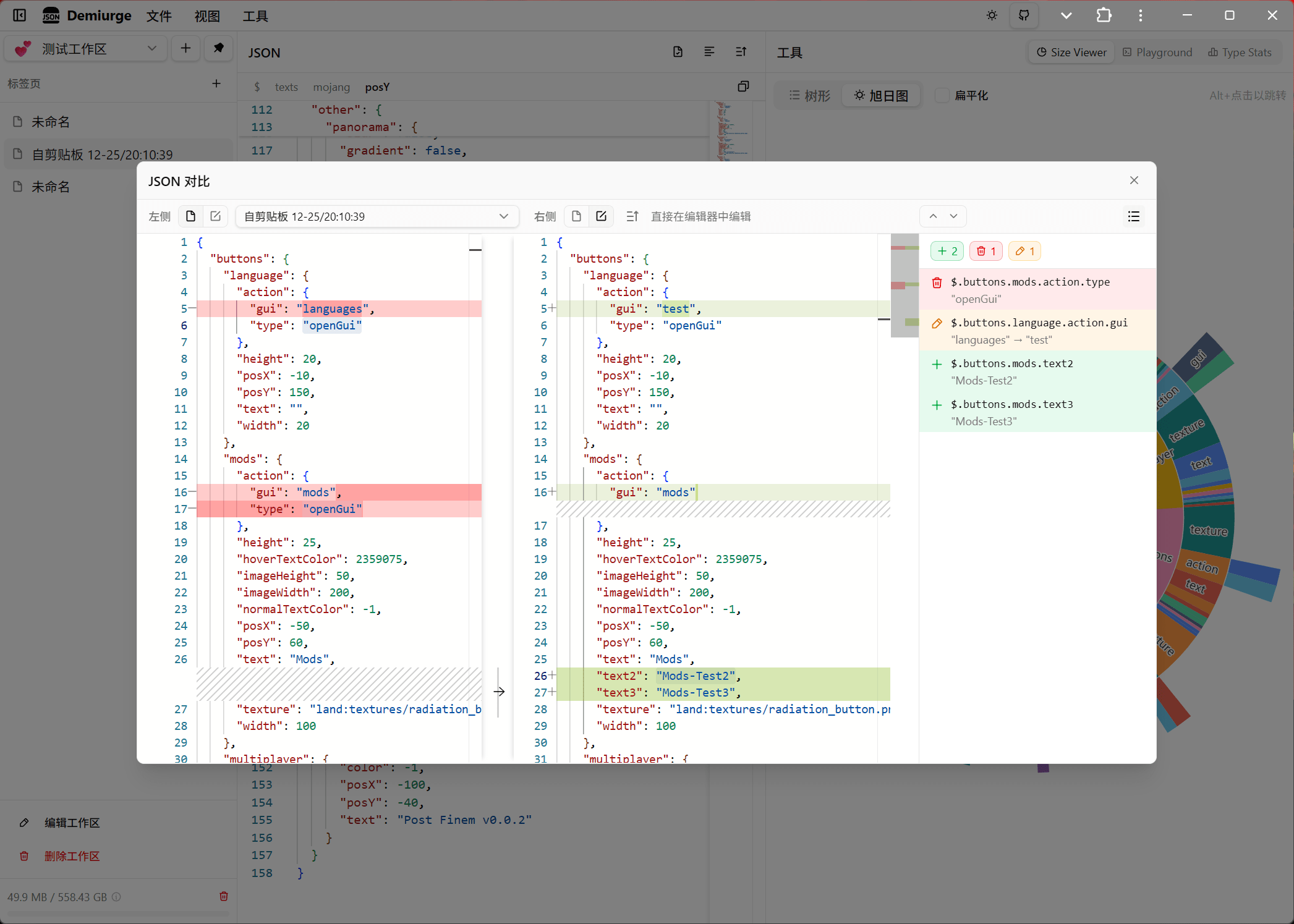Toggle the 1 deleted filter badge
The height and width of the screenshot is (924, 1294).
986,251
